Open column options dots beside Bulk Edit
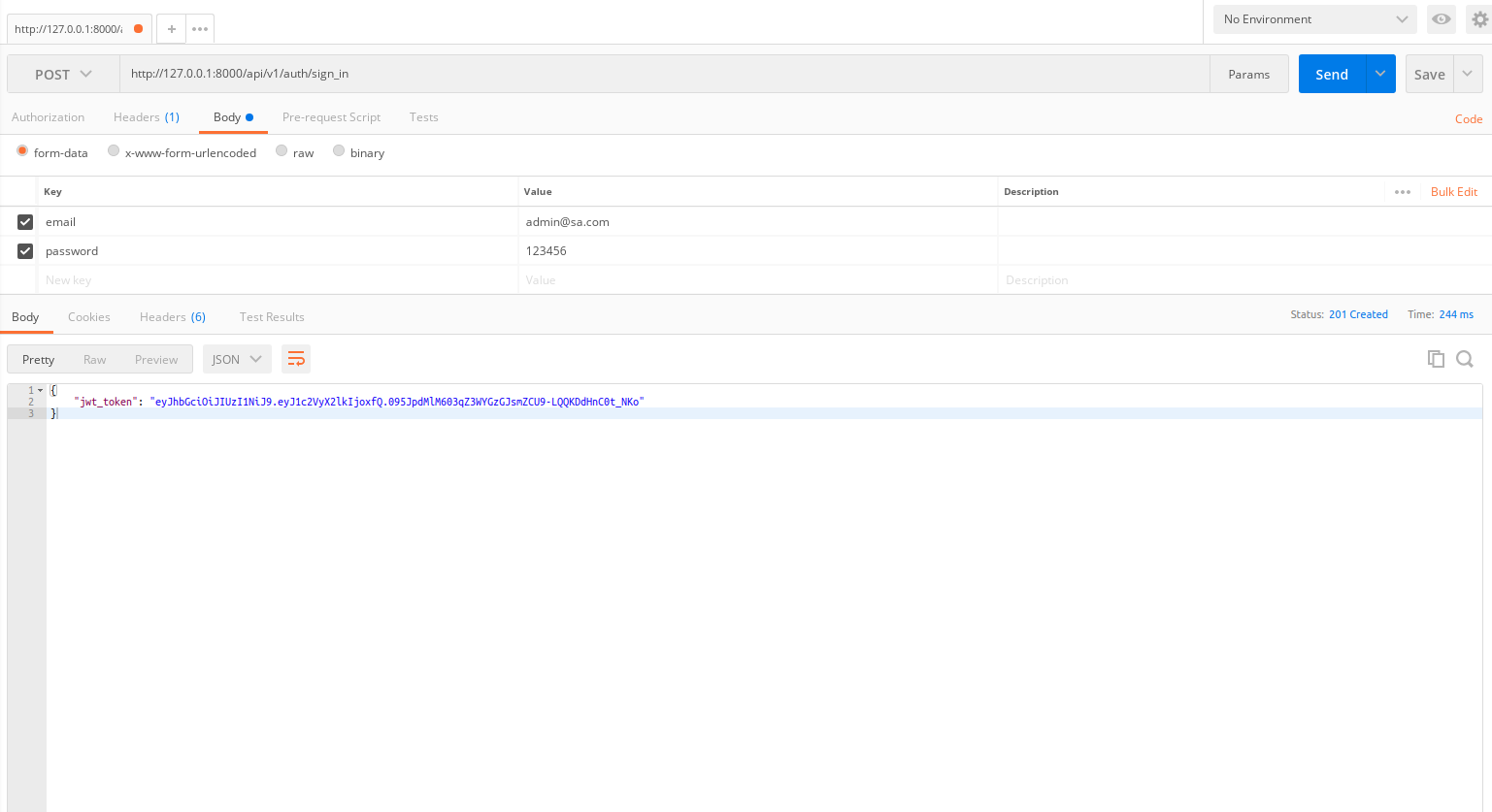This screenshot has width=1492, height=812. (x=1403, y=192)
